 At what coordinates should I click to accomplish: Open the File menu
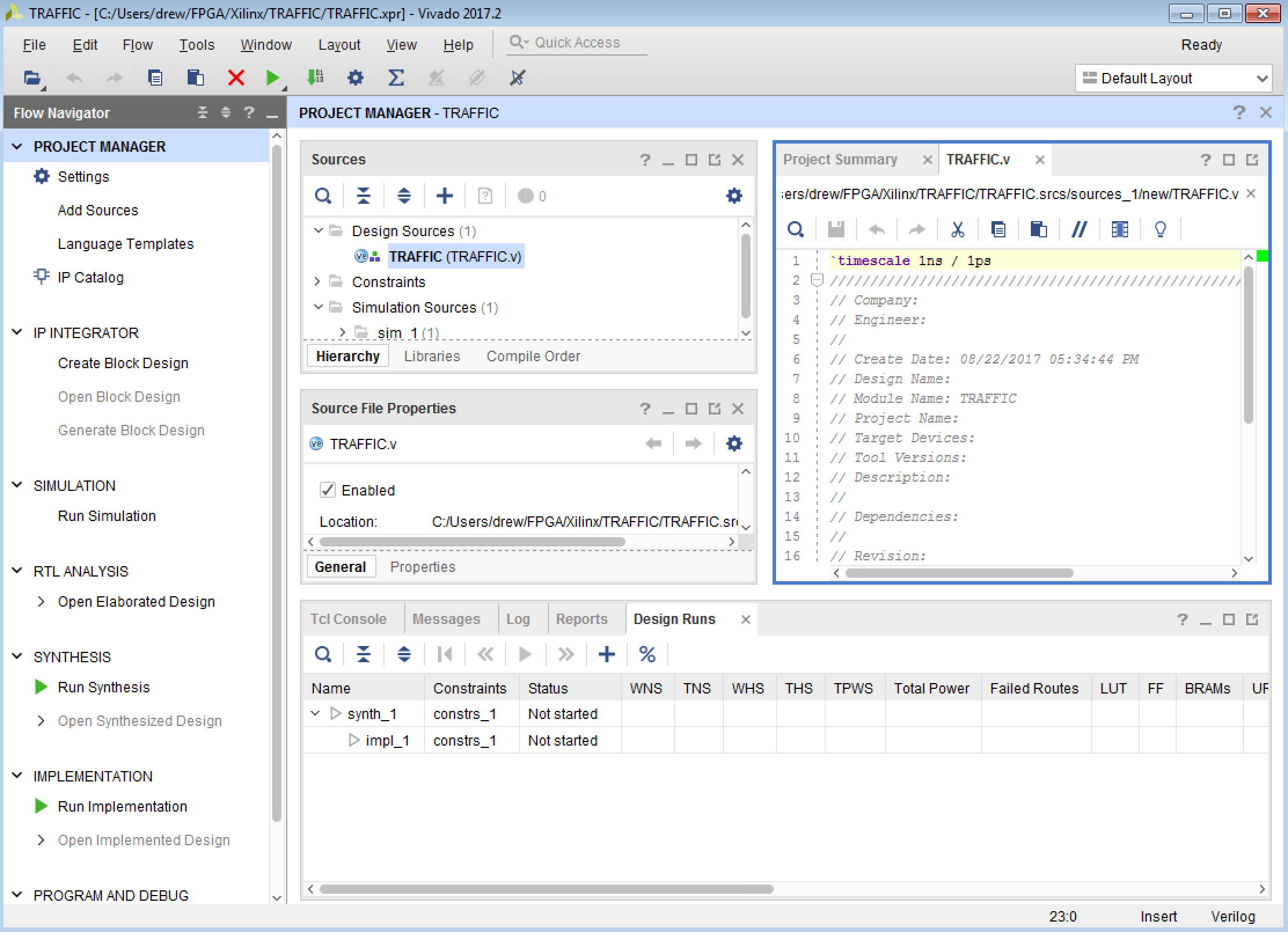[34, 45]
